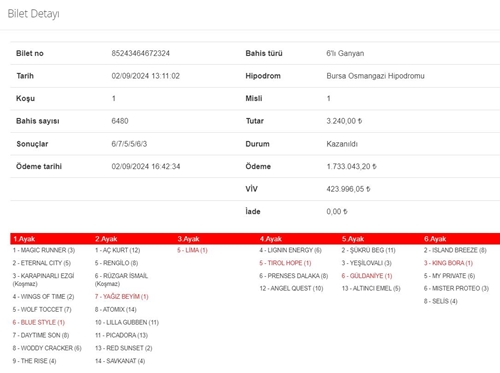Click the 2.Ayak column header
This screenshot has height=373, width=500.
[x=106, y=239]
